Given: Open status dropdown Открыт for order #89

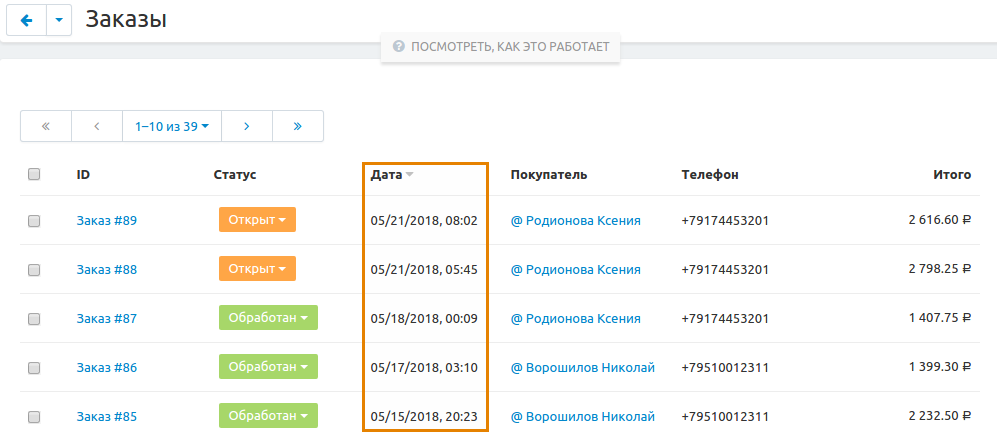Looking at the screenshot, I should click(x=257, y=220).
